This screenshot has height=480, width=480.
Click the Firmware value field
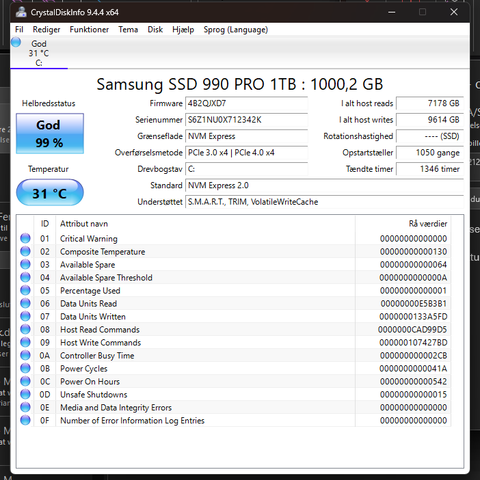(246, 103)
